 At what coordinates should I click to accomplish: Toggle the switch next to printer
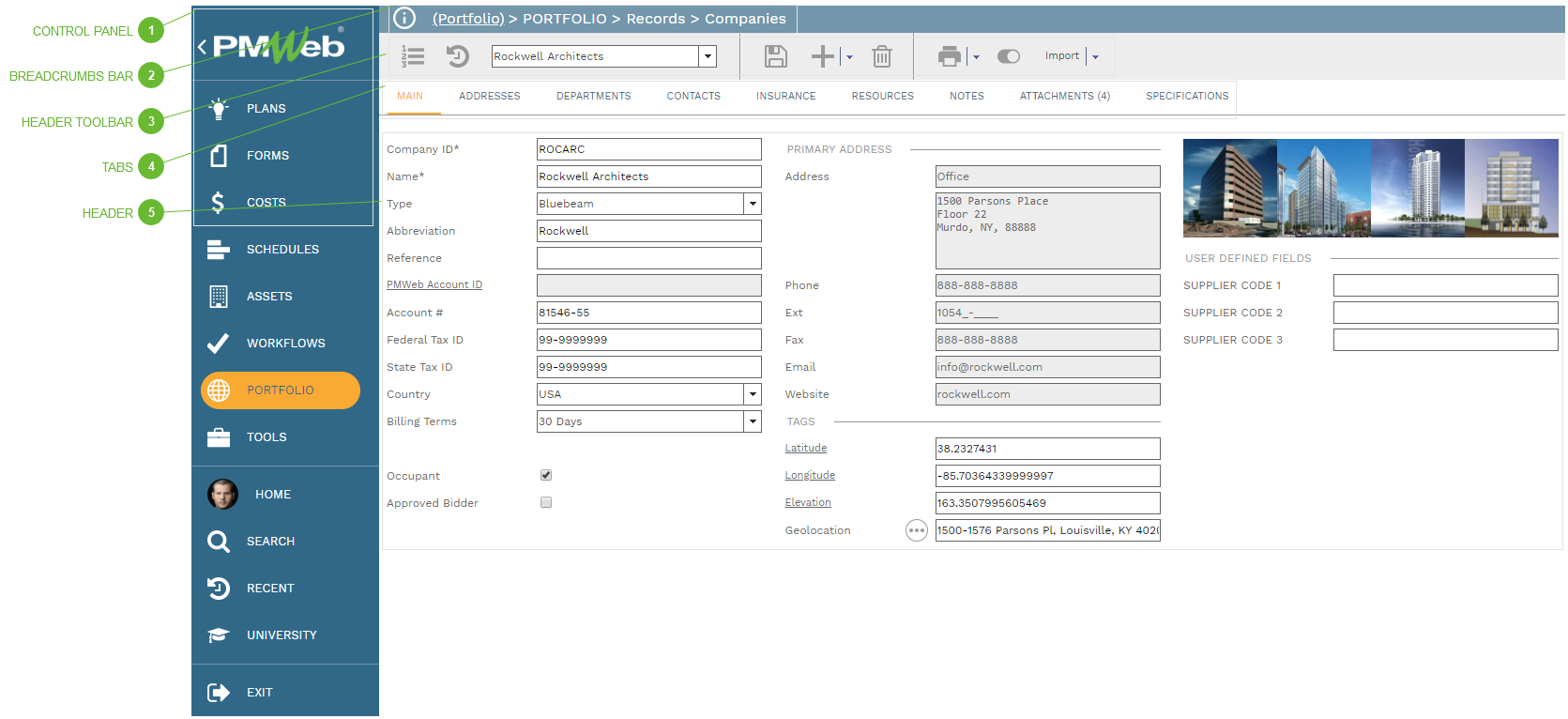(x=1009, y=56)
